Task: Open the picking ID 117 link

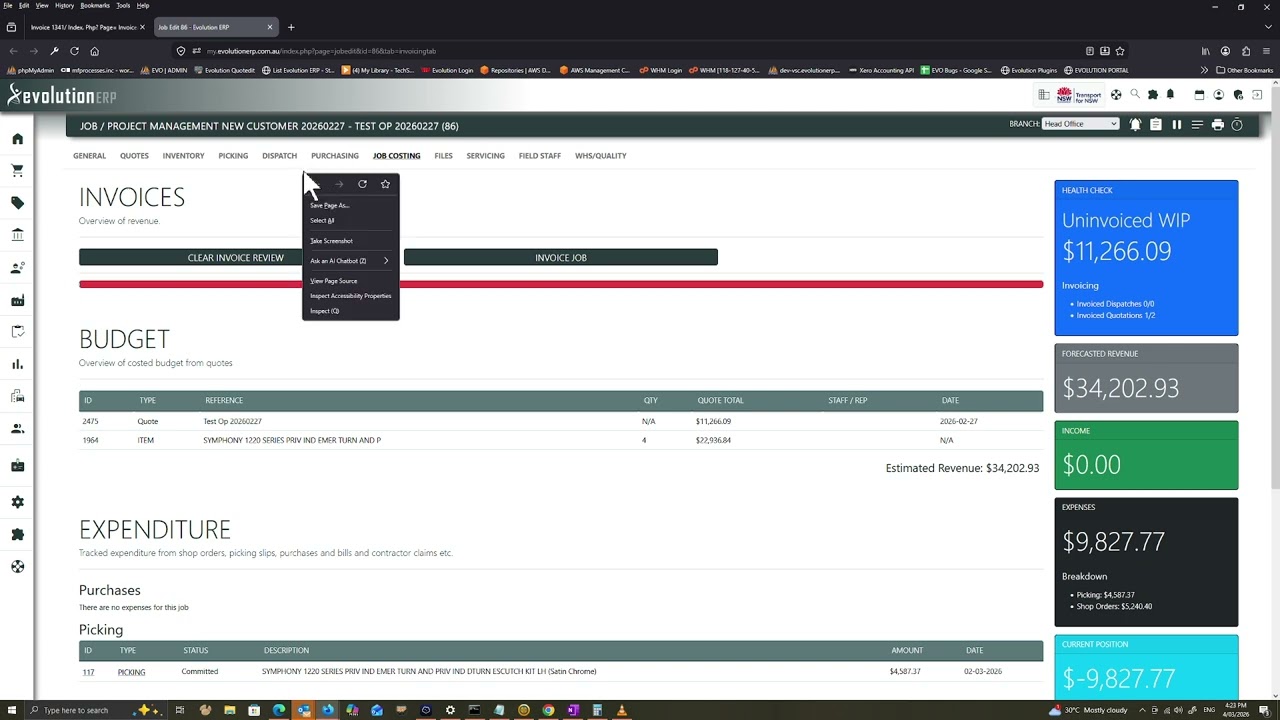Action: pyautogui.click(x=88, y=672)
